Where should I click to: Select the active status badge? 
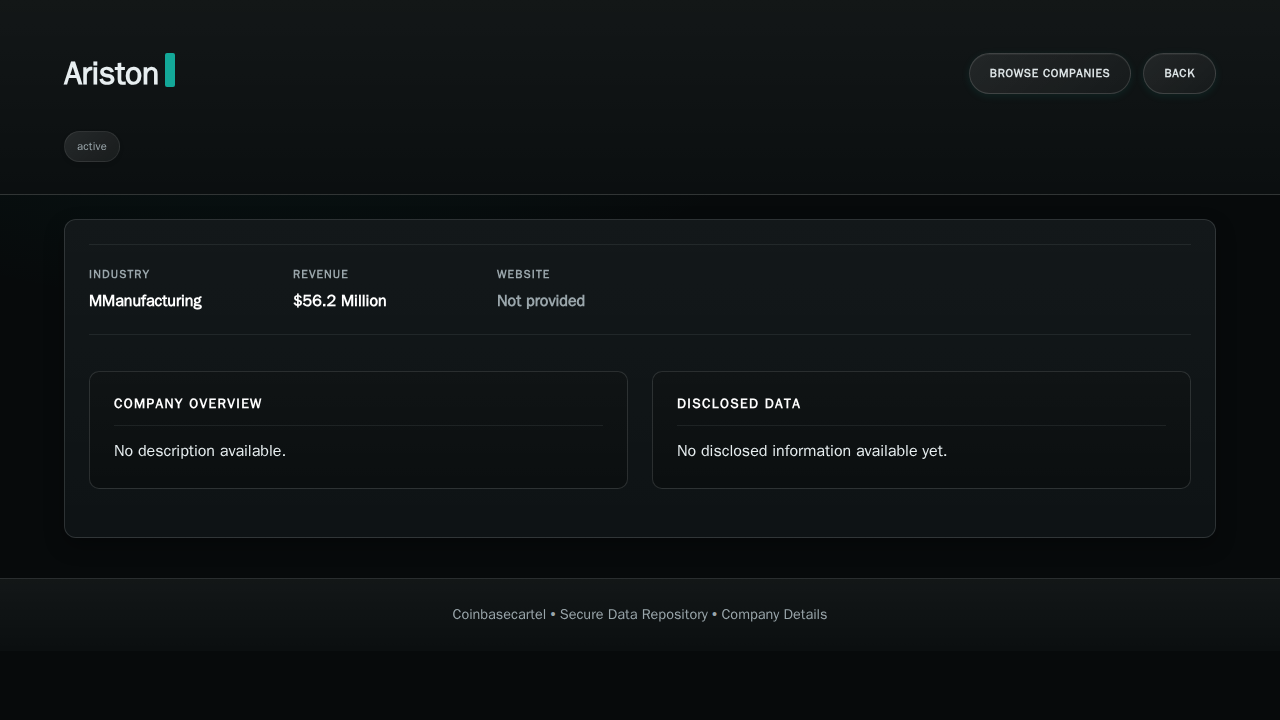(92, 146)
